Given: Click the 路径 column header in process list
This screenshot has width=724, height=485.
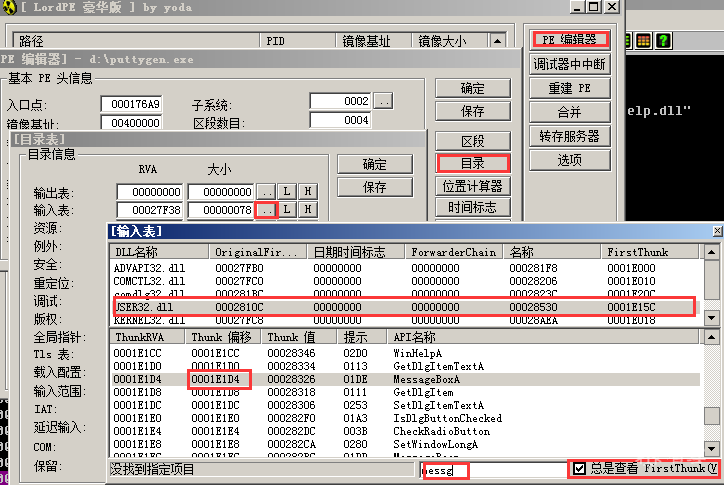Looking at the screenshot, I should coord(136,41).
